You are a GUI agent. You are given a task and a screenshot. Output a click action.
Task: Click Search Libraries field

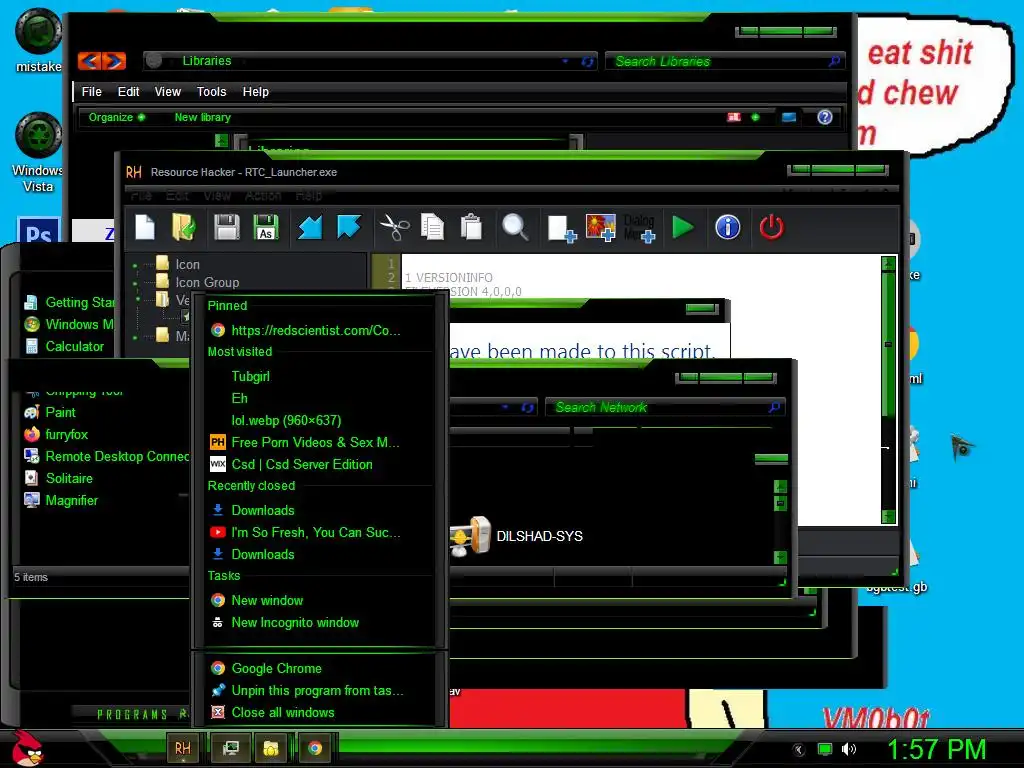coord(725,61)
